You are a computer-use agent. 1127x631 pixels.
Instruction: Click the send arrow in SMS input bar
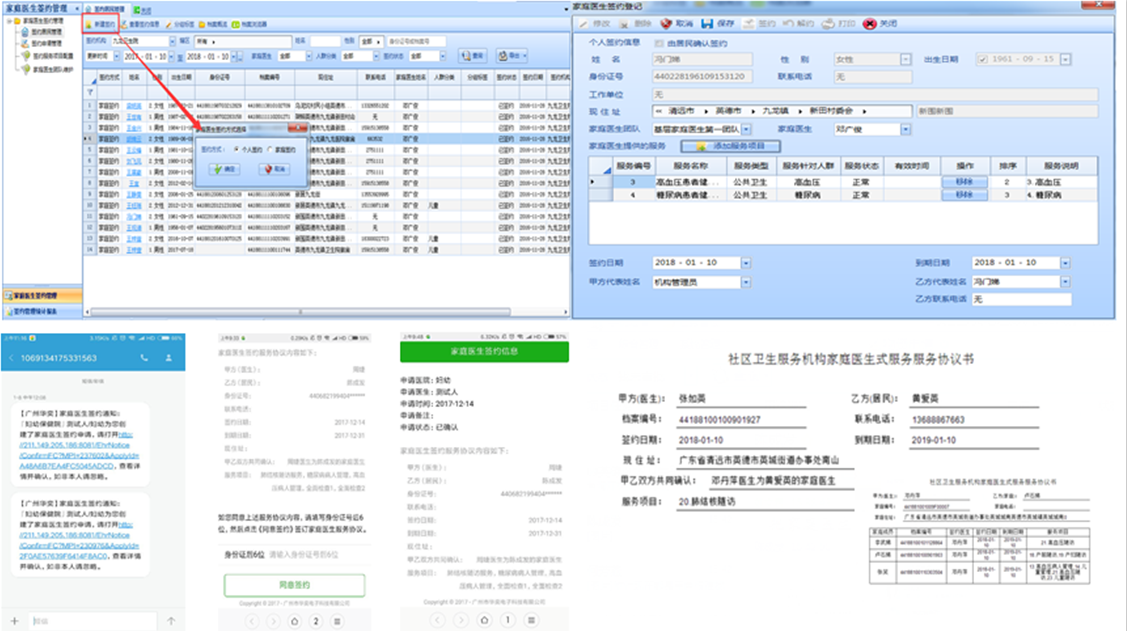[172, 621]
